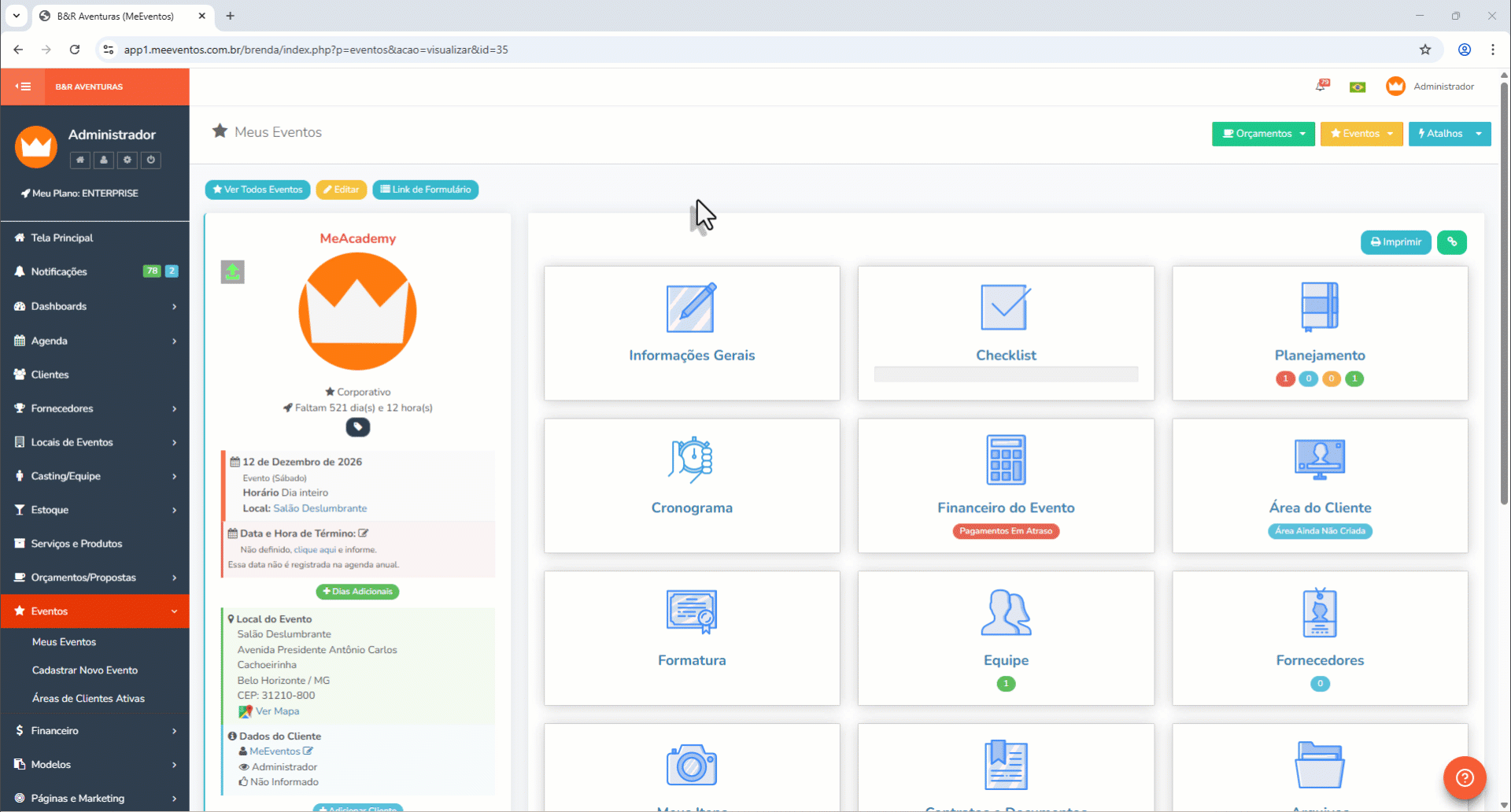Click the settings gear icon under Administrador

pyautogui.click(x=127, y=160)
